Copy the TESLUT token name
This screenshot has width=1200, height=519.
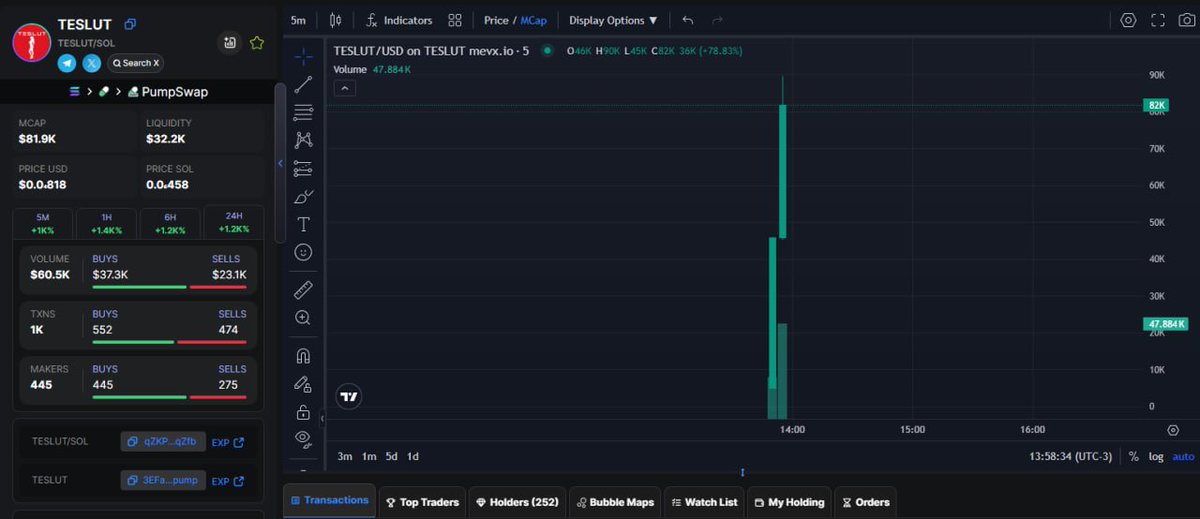pyautogui.click(x=131, y=24)
